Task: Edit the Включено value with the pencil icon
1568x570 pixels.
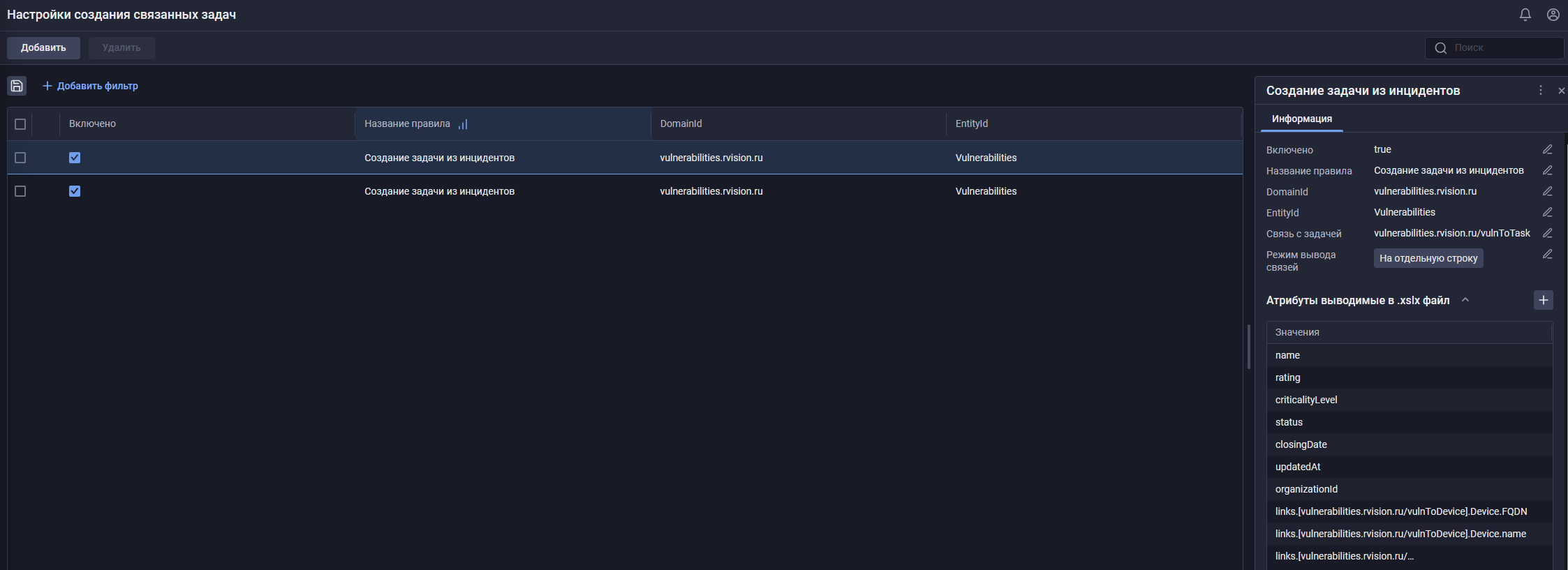Action: click(1548, 149)
